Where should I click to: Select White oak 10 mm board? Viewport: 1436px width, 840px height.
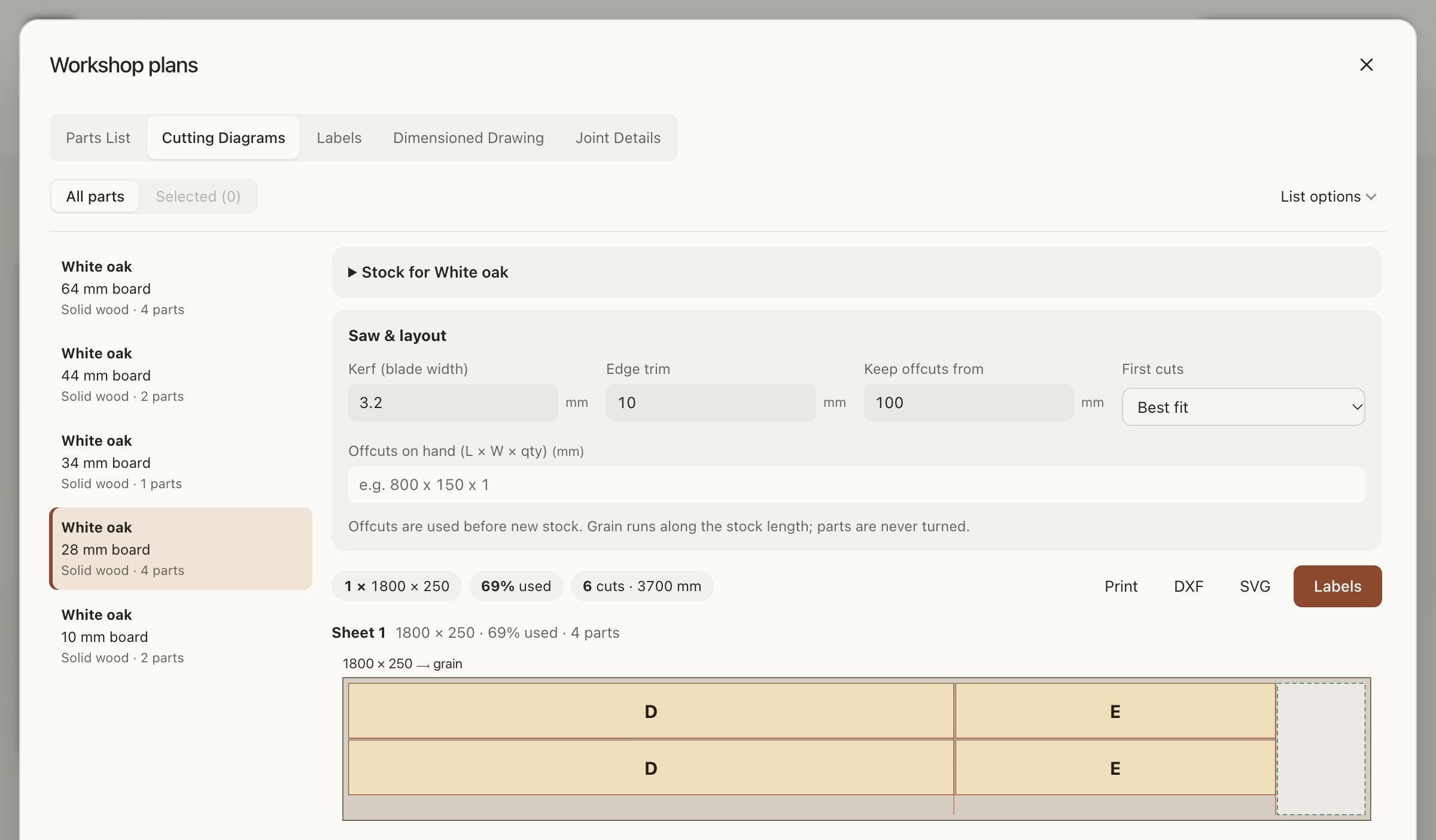pyautogui.click(x=181, y=636)
